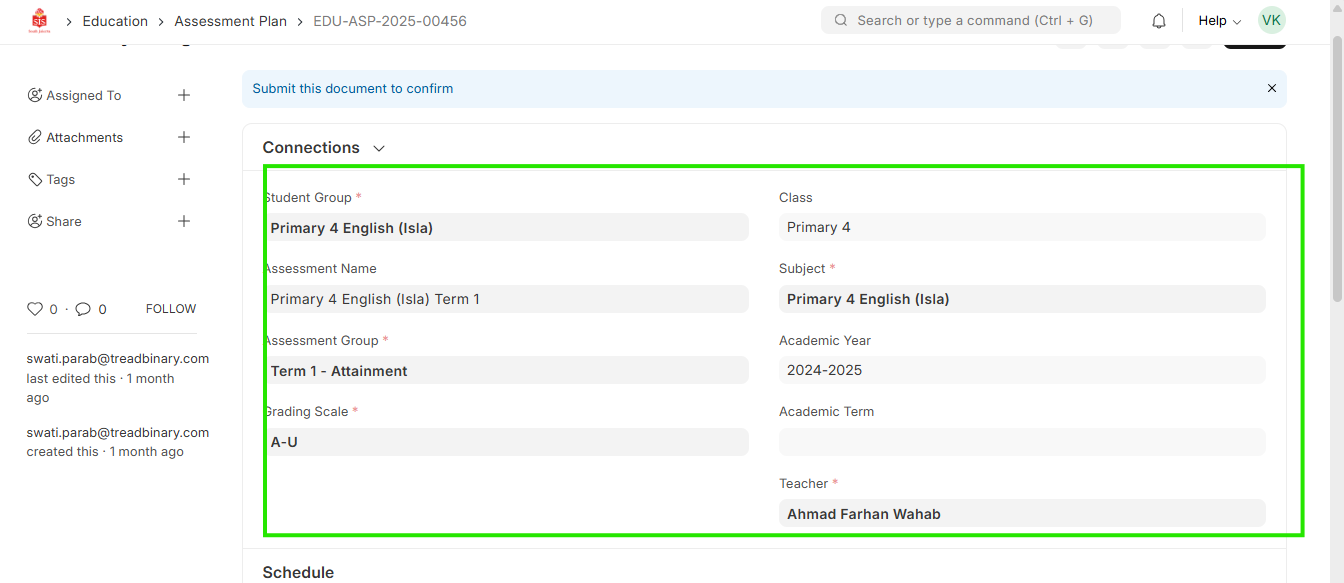Open the Help dropdown menu

1219,21
